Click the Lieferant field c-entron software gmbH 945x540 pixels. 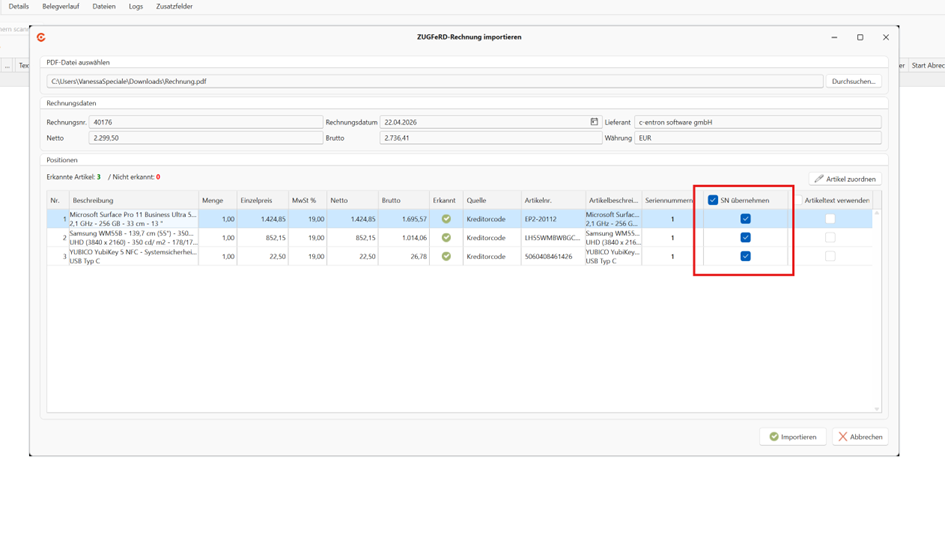pyautogui.click(x=758, y=122)
